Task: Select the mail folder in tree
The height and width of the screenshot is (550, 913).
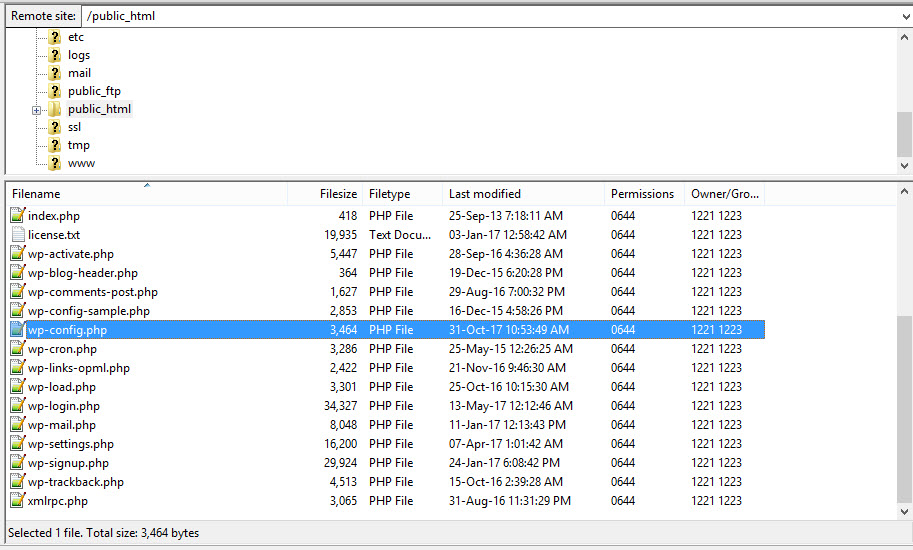Action: point(79,73)
